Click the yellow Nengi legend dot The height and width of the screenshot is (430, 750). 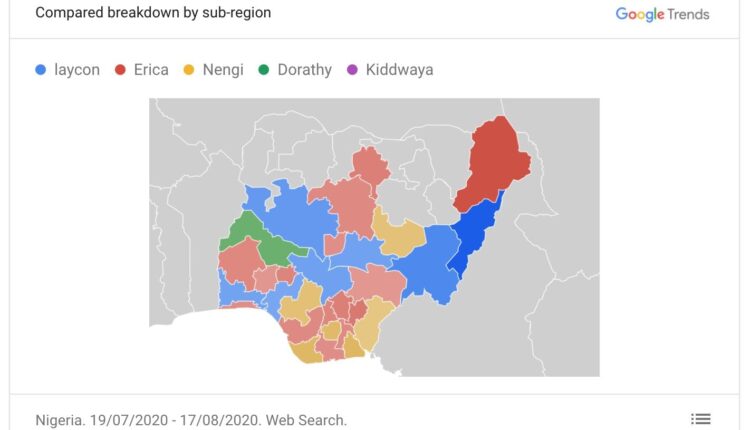pos(187,70)
